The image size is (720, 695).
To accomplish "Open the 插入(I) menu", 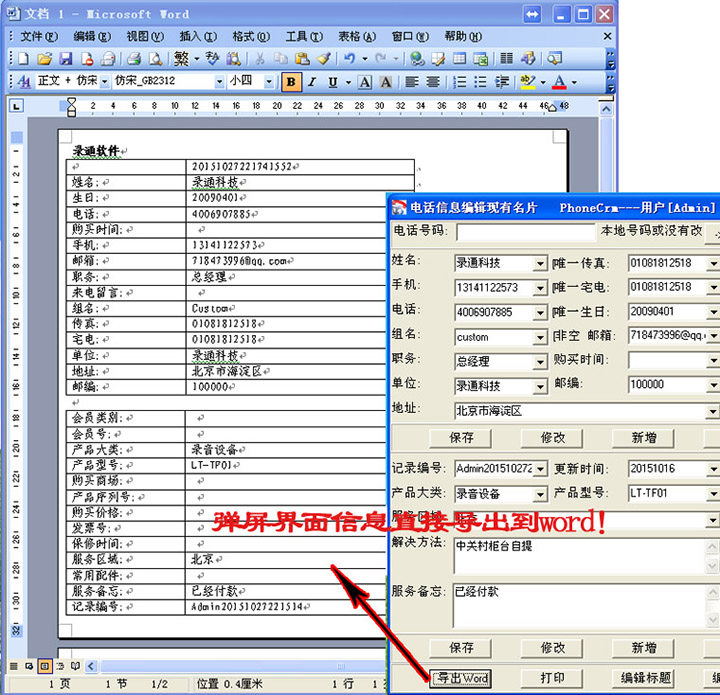I will pos(198,36).
